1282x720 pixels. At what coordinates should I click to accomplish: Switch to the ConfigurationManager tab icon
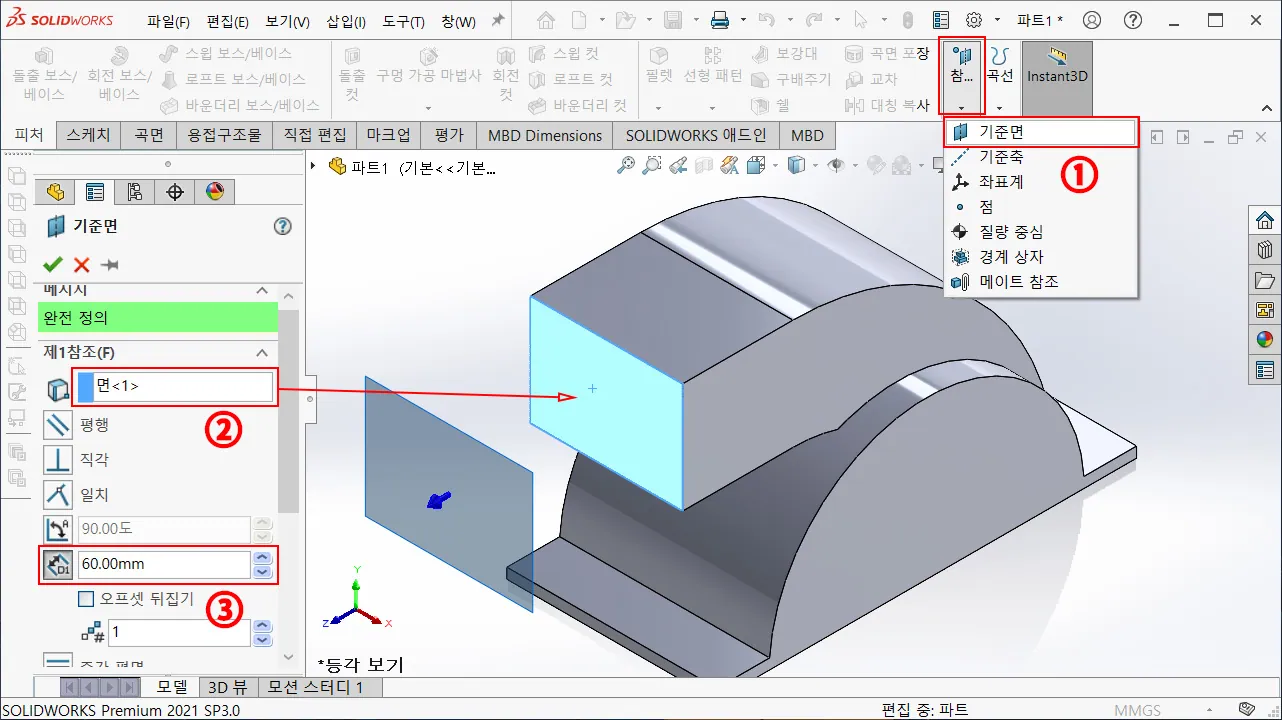(x=135, y=192)
